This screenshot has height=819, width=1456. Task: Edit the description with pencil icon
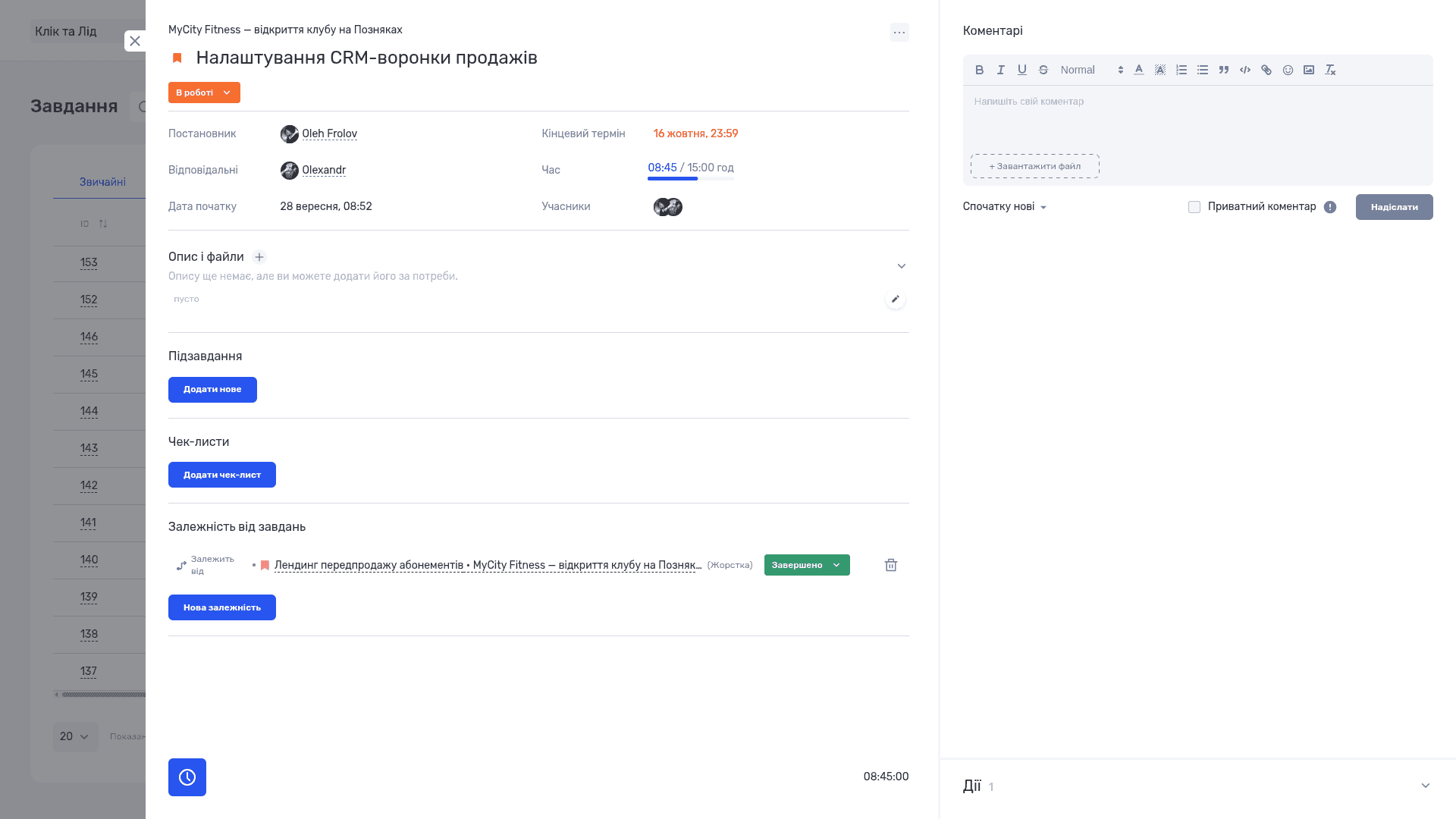pos(895,300)
